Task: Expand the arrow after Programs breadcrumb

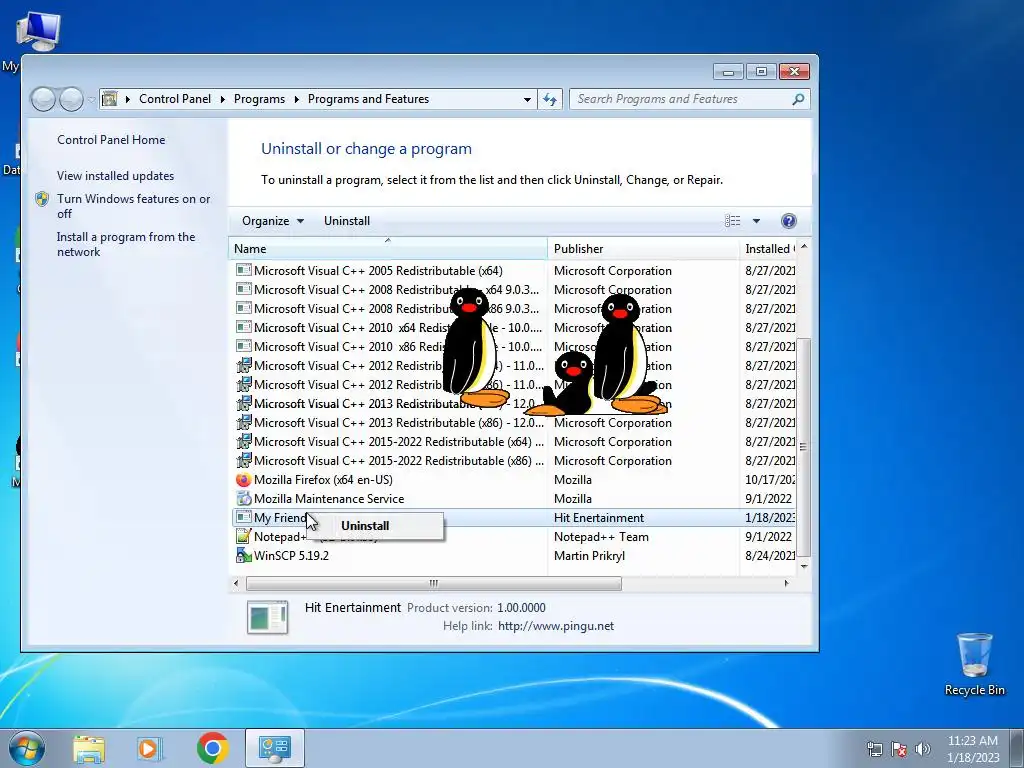Action: tap(296, 99)
